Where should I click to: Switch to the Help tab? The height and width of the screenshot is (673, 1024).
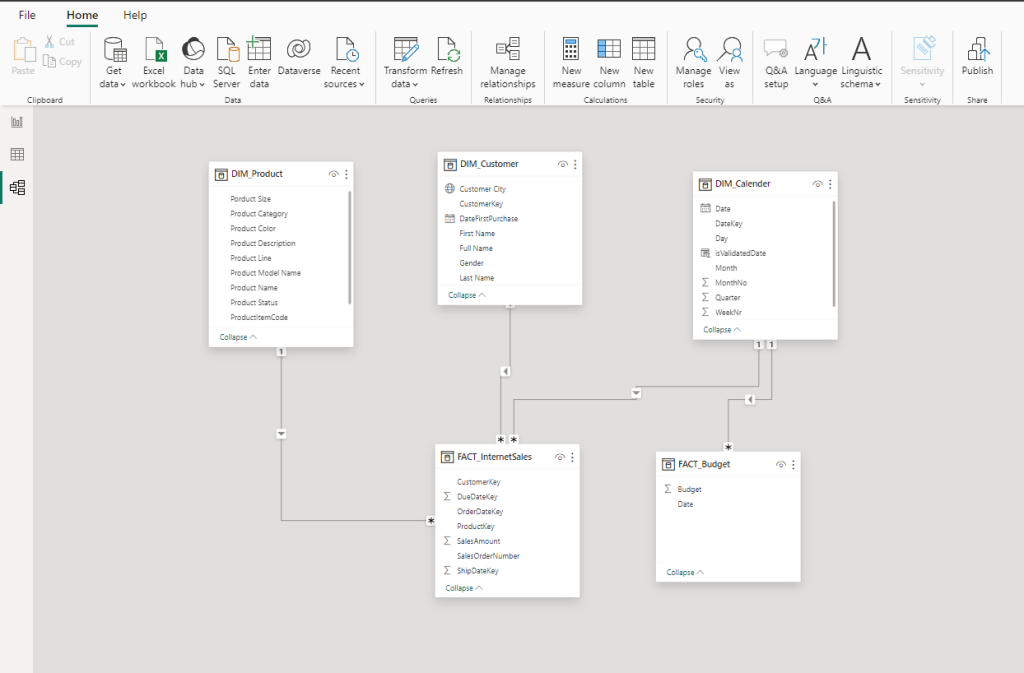click(135, 15)
